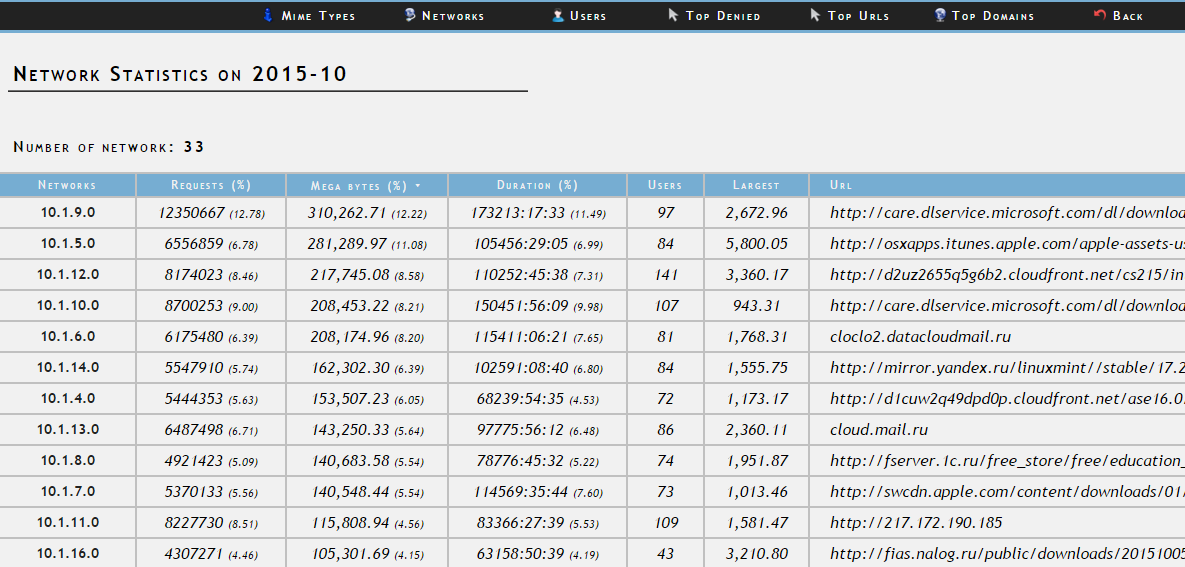Open the Top Domains menu item
The width and height of the screenshot is (1185, 567).
click(993, 15)
